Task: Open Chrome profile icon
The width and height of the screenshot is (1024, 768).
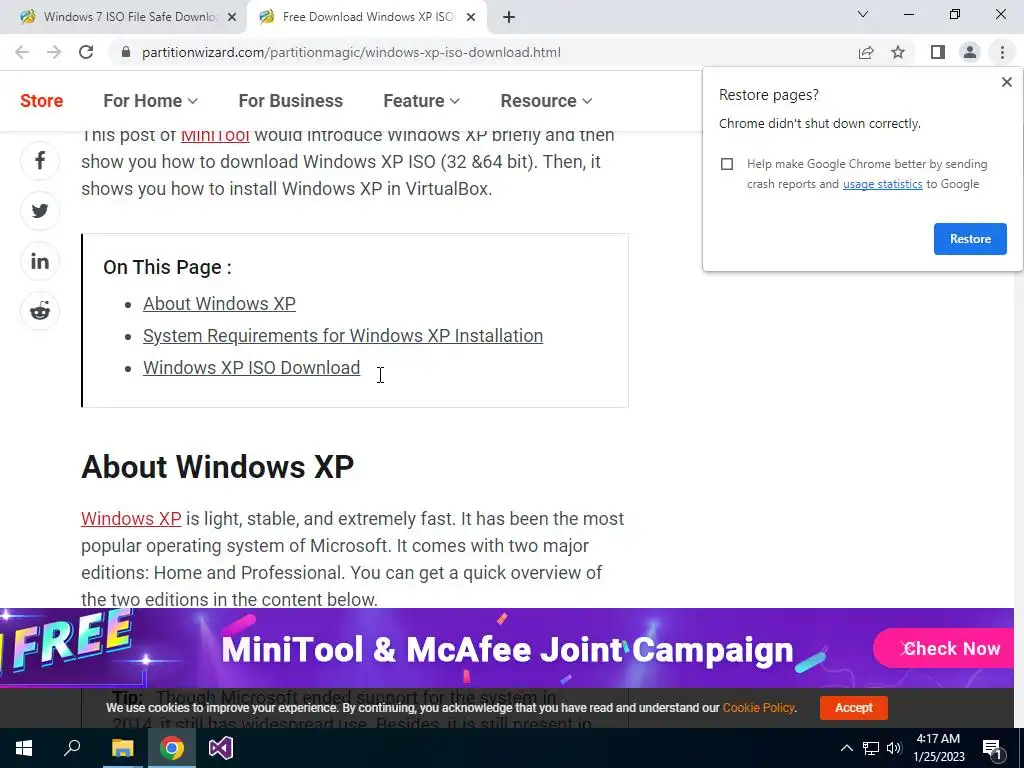Action: pos(970,52)
